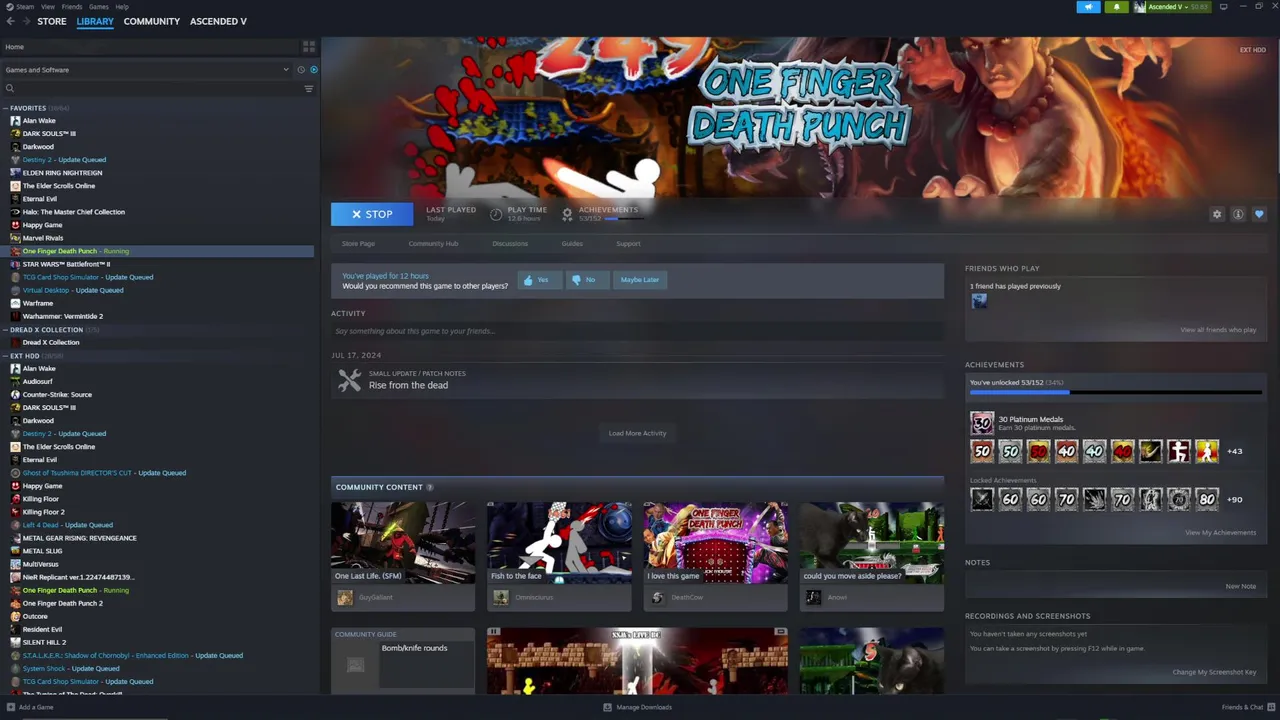Open game info icon
The height and width of the screenshot is (720, 1280).
pos(1238,214)
